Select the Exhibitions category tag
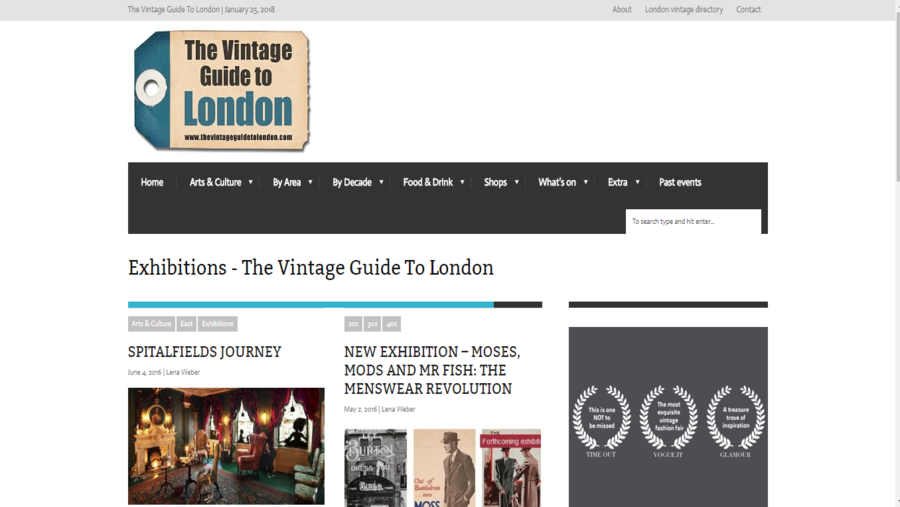Viewport: 900px width, 507px height. click(218, 324)
